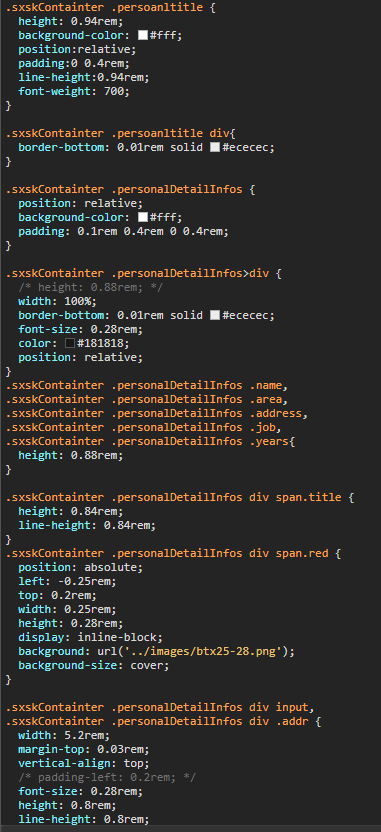Image resolution: width=381 pixels, height=832 pixels.
Task: Click "padding: 0.1rem 0.4rem 0 0.4rem;" line
Action: 123,231
